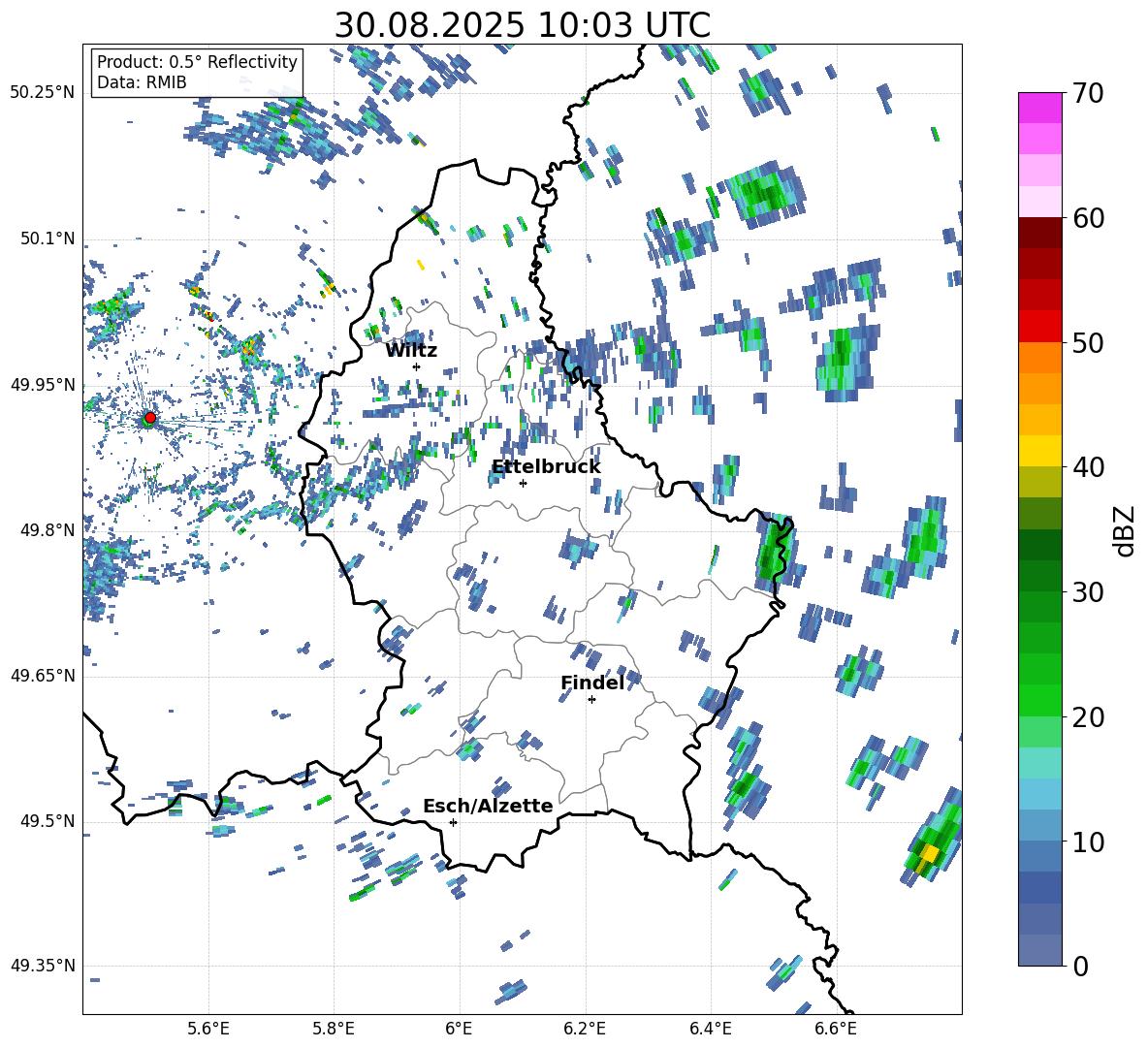Image resolution: width=1148 pixels, height=1048 pixels.
Task: Click the red radar site marker
Action: pos(150,418)
